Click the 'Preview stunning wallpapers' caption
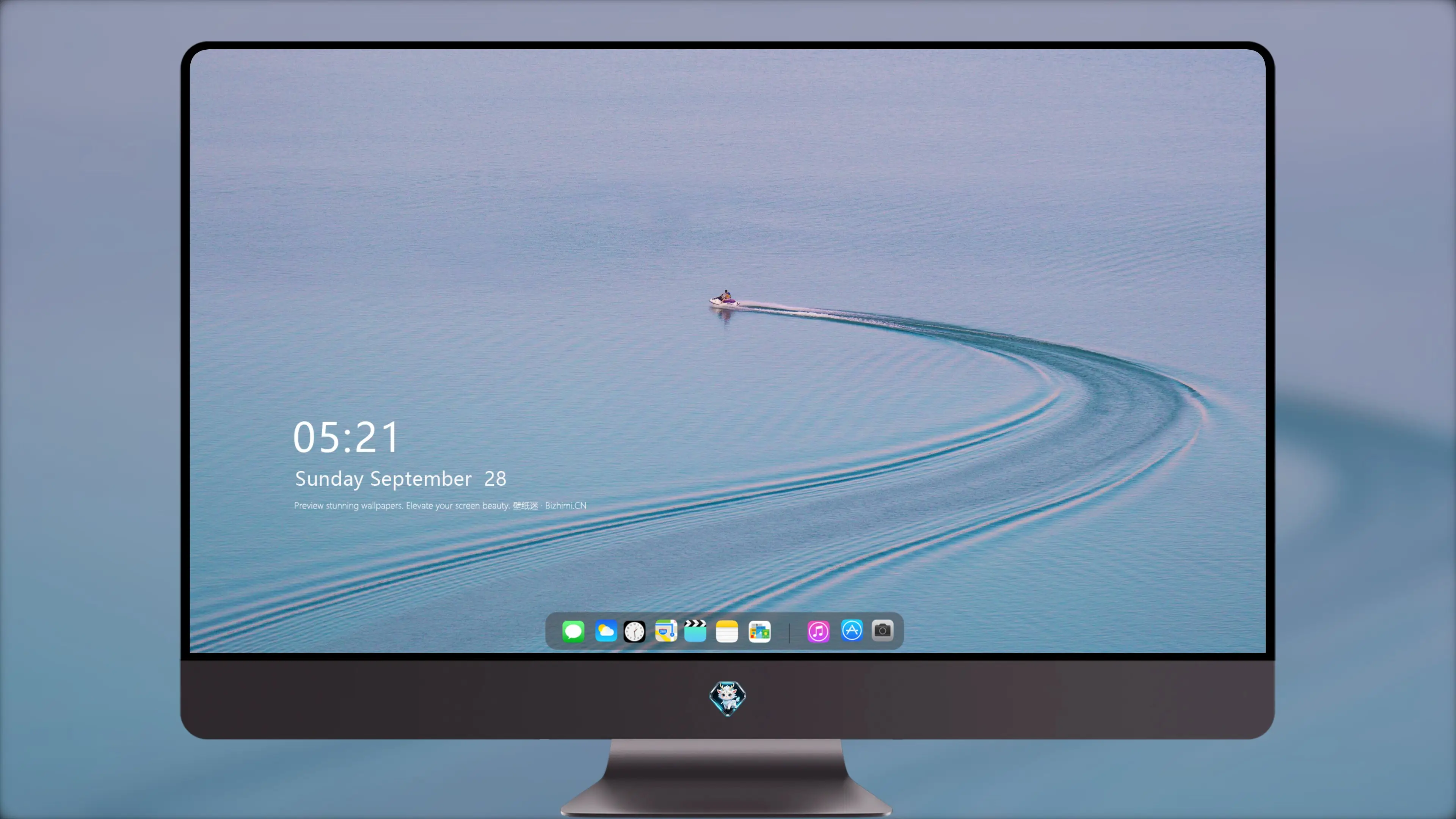Viewport: 1456px width, 819px height. (x=440, y=505)
